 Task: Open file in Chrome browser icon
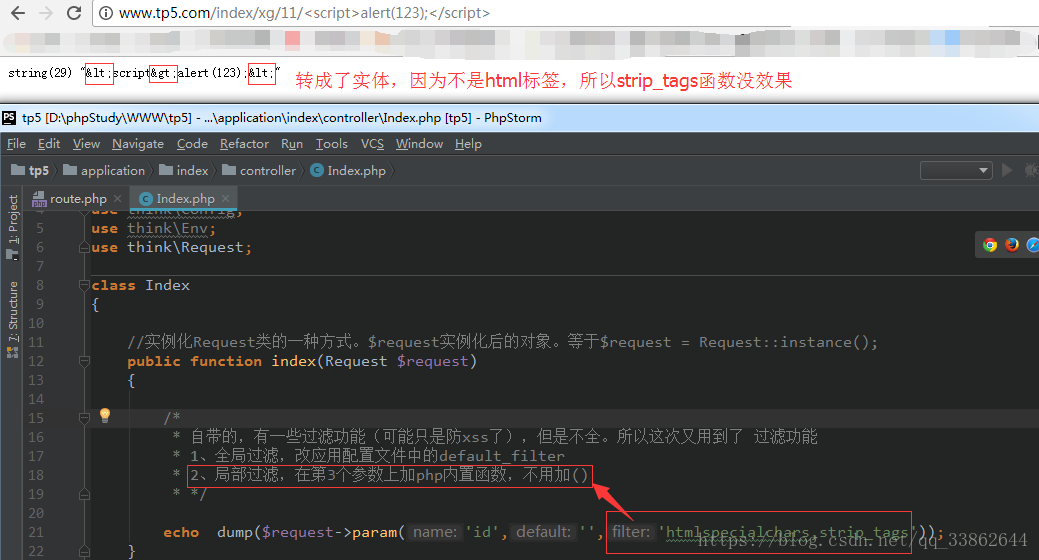(x=990, y=245)
